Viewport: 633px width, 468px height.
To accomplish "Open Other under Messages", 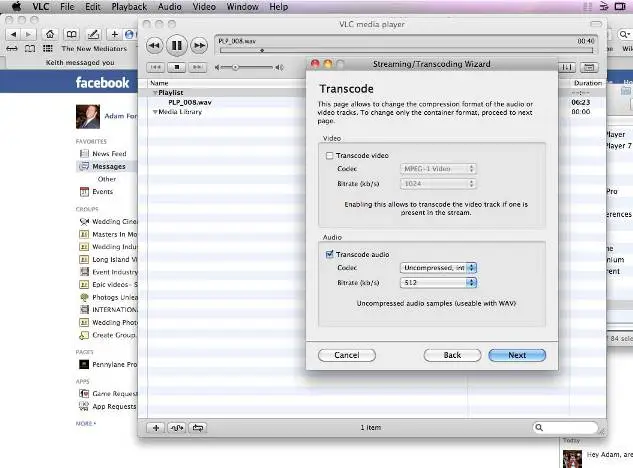I will [107, 179].
